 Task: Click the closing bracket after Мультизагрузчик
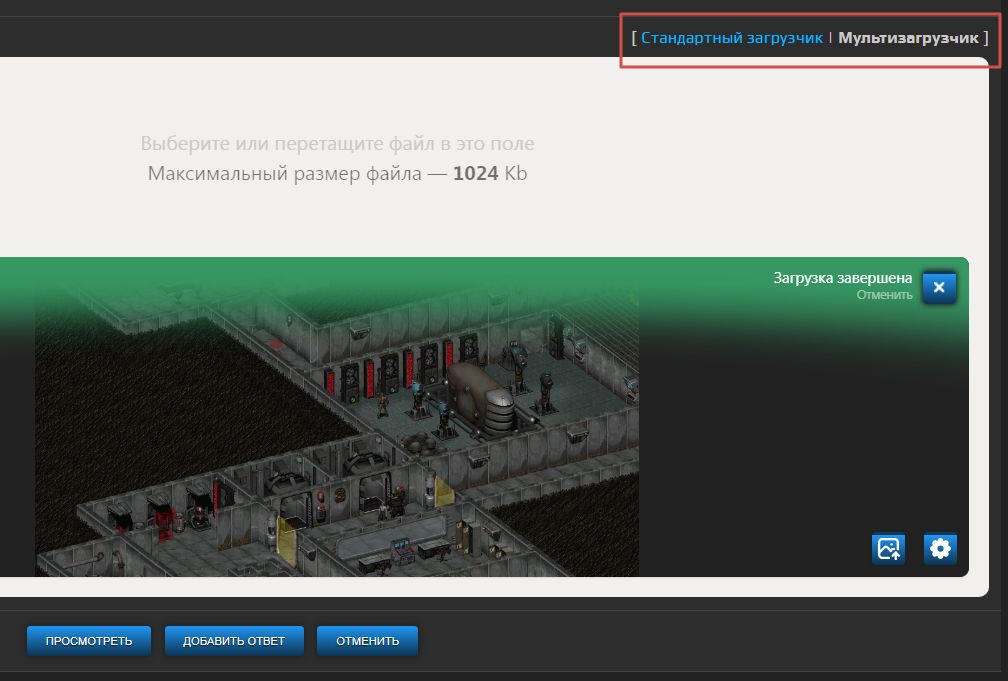[985, 38]
